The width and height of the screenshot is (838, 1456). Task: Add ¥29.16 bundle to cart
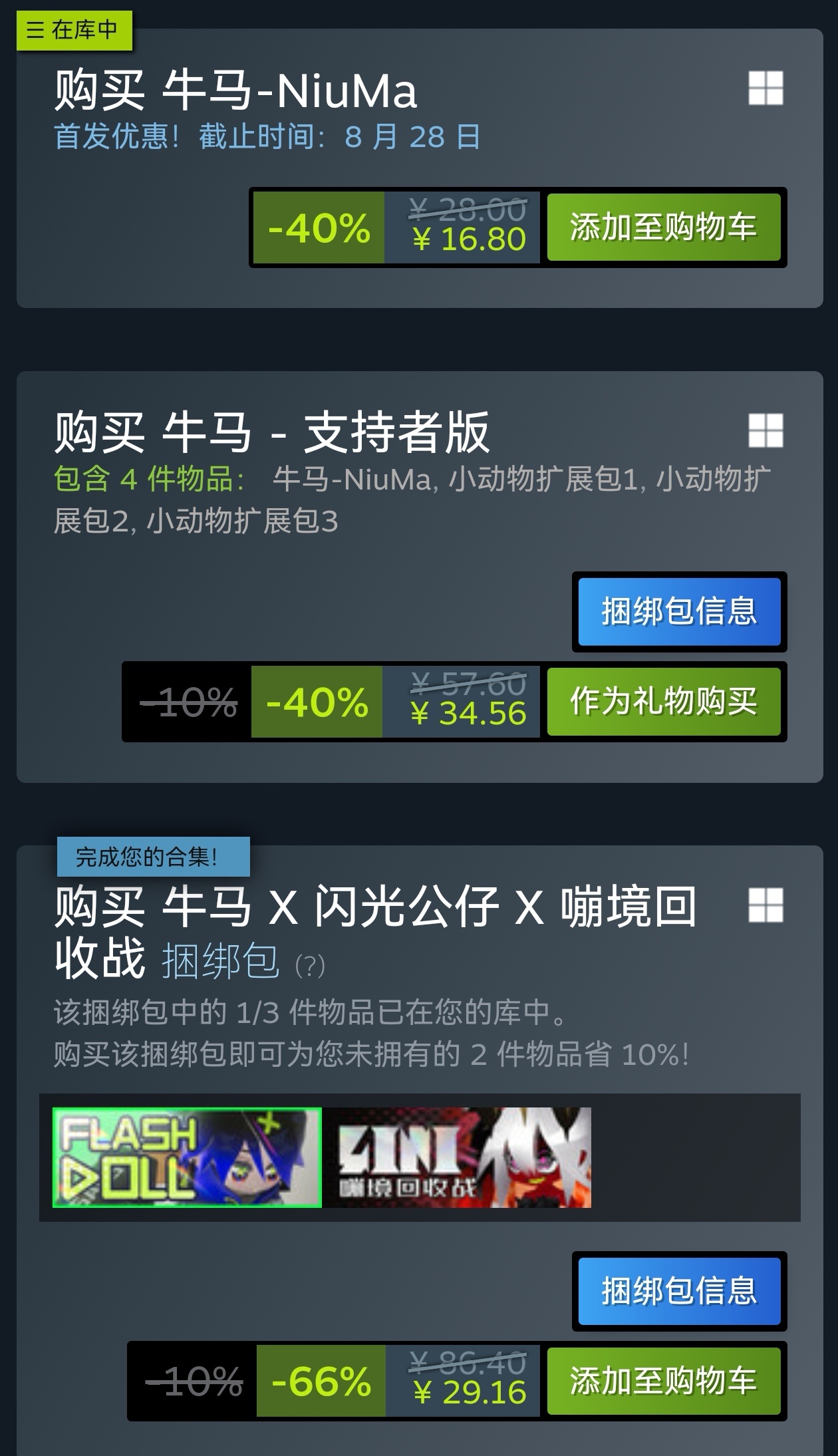[x=663, y=1381]
